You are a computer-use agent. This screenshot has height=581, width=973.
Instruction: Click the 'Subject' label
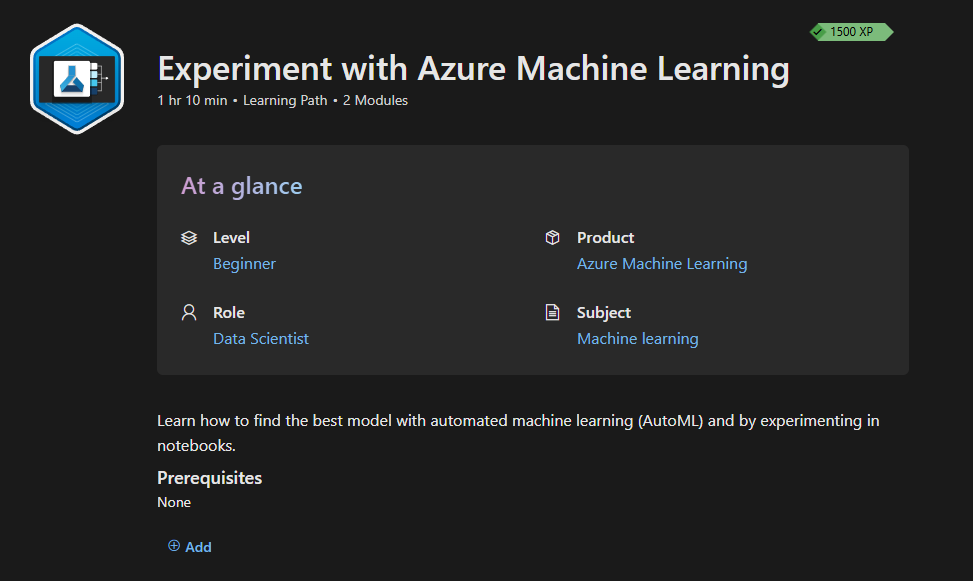[x=604, y=313]
